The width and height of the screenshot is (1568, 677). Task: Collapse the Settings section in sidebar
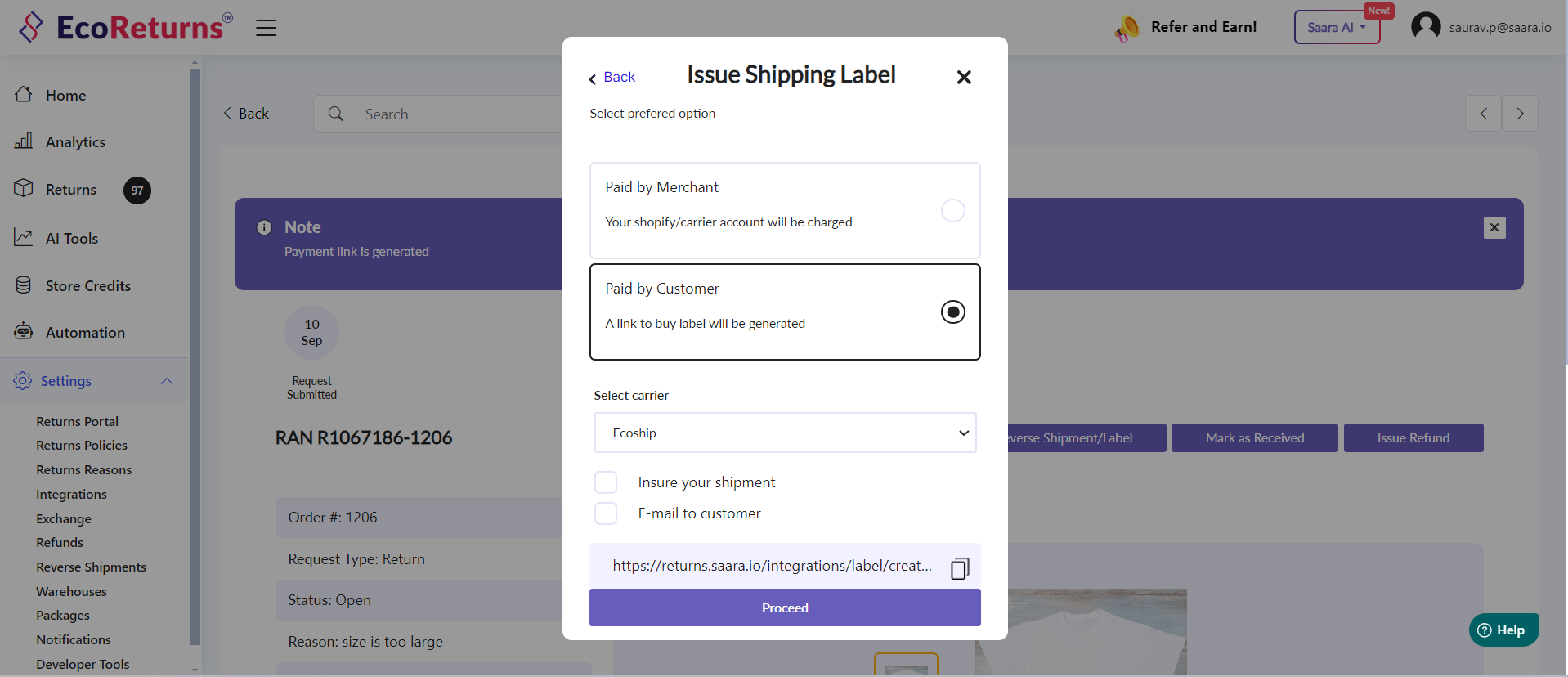(x=167, y=381)
